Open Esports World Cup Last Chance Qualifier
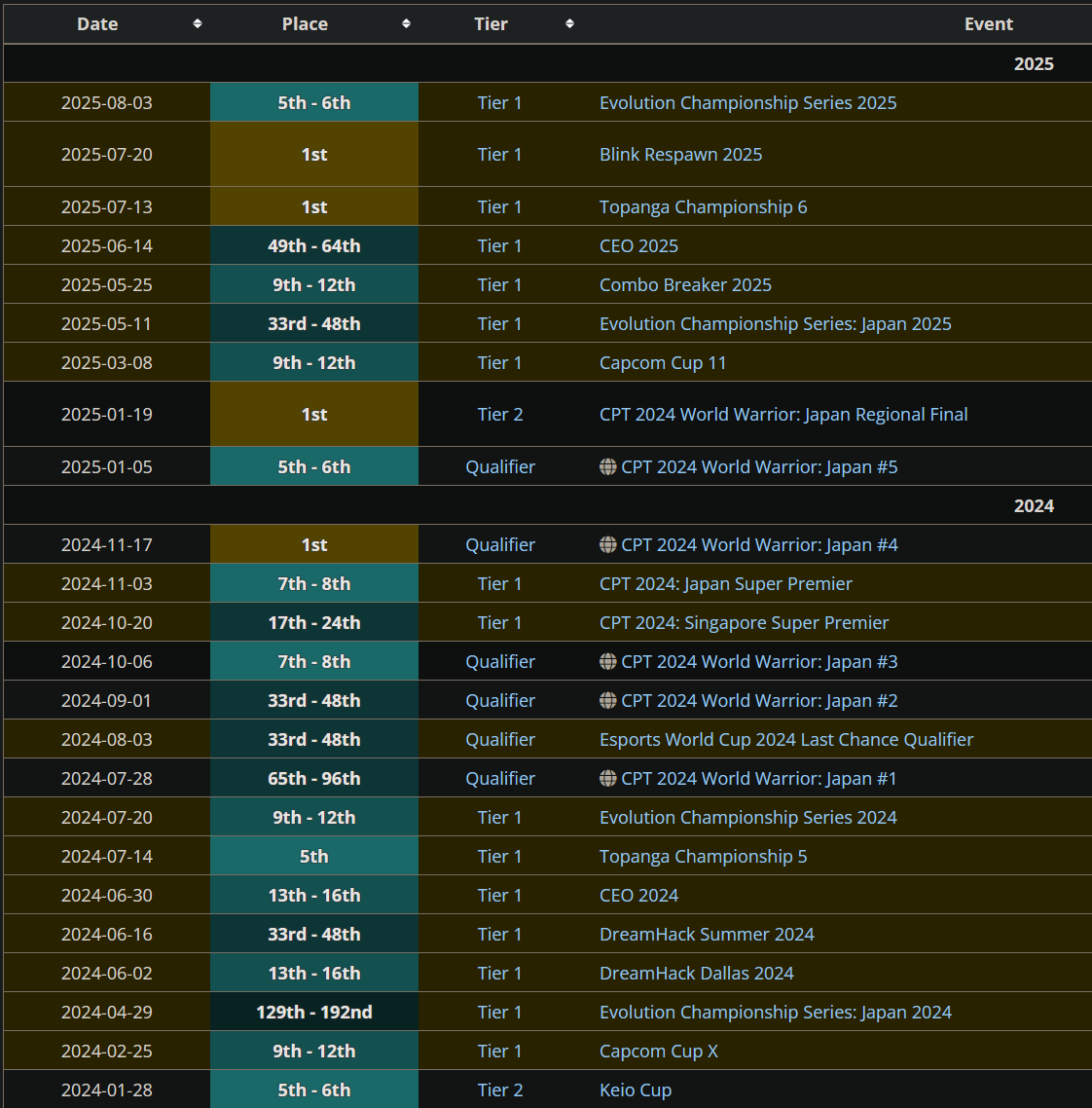 tap(786, 739)
